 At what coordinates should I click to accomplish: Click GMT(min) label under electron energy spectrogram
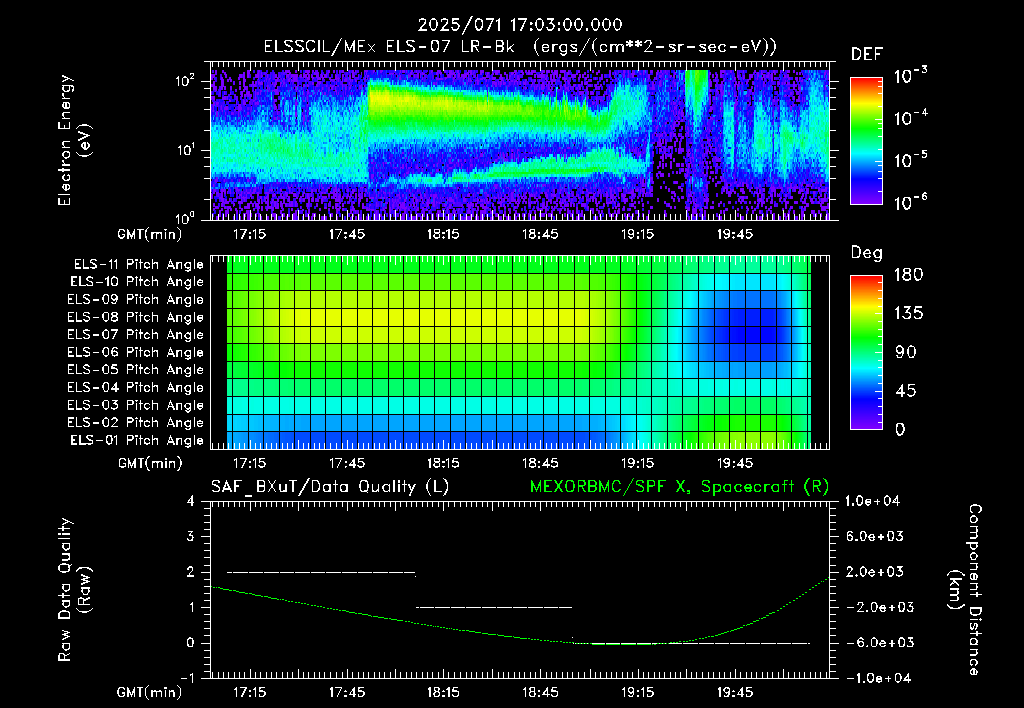150,234
